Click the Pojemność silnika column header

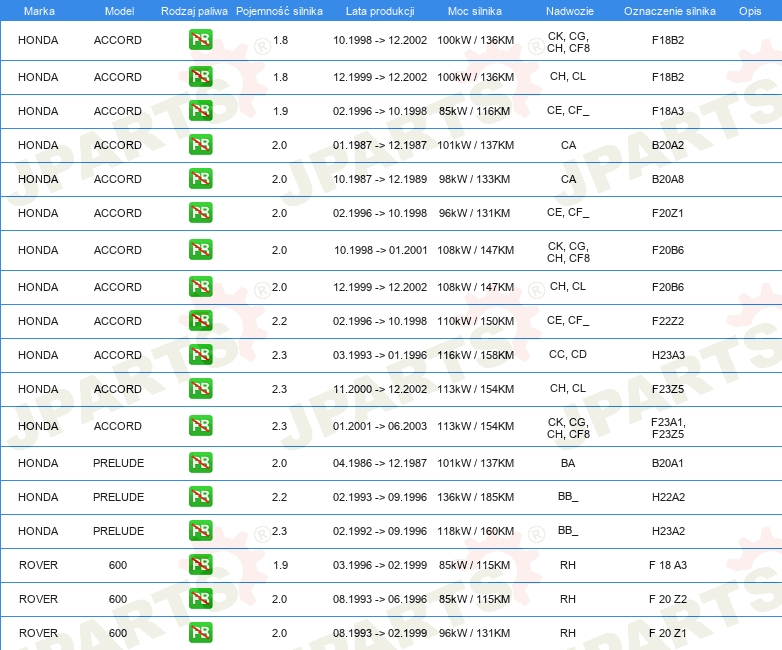pos(279,11)
